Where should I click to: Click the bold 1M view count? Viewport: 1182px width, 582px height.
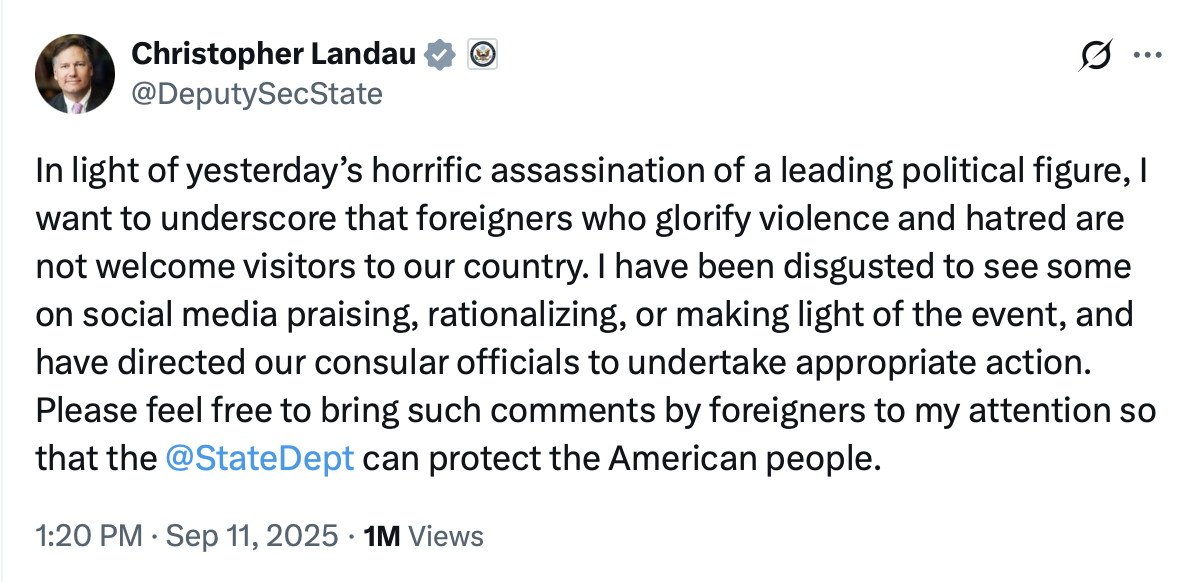[x=382, y=536]
